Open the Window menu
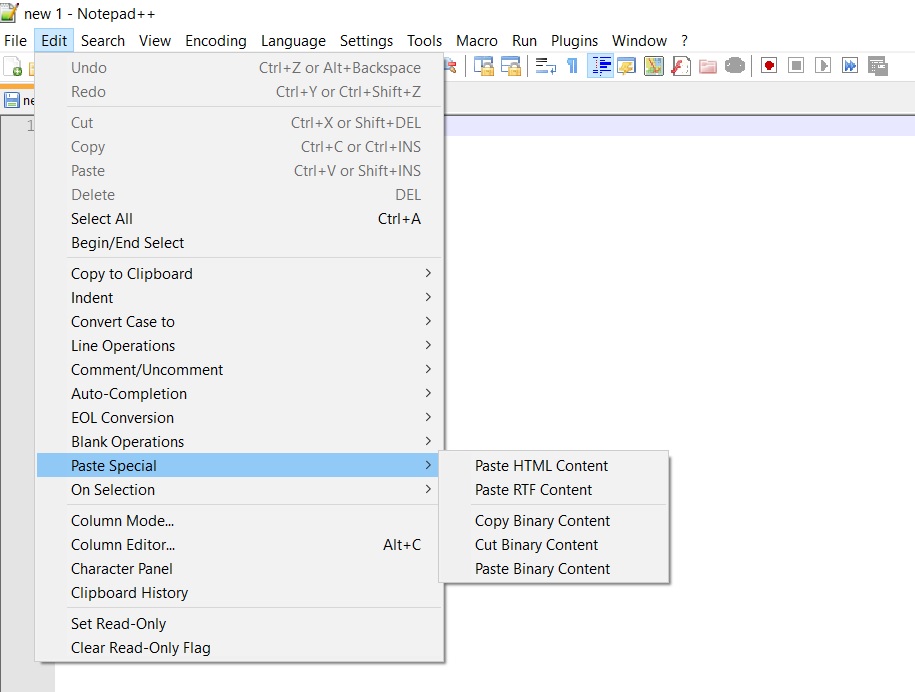This screenshot has width=915, height=692. pyautogui.click(x=639, y=41)
